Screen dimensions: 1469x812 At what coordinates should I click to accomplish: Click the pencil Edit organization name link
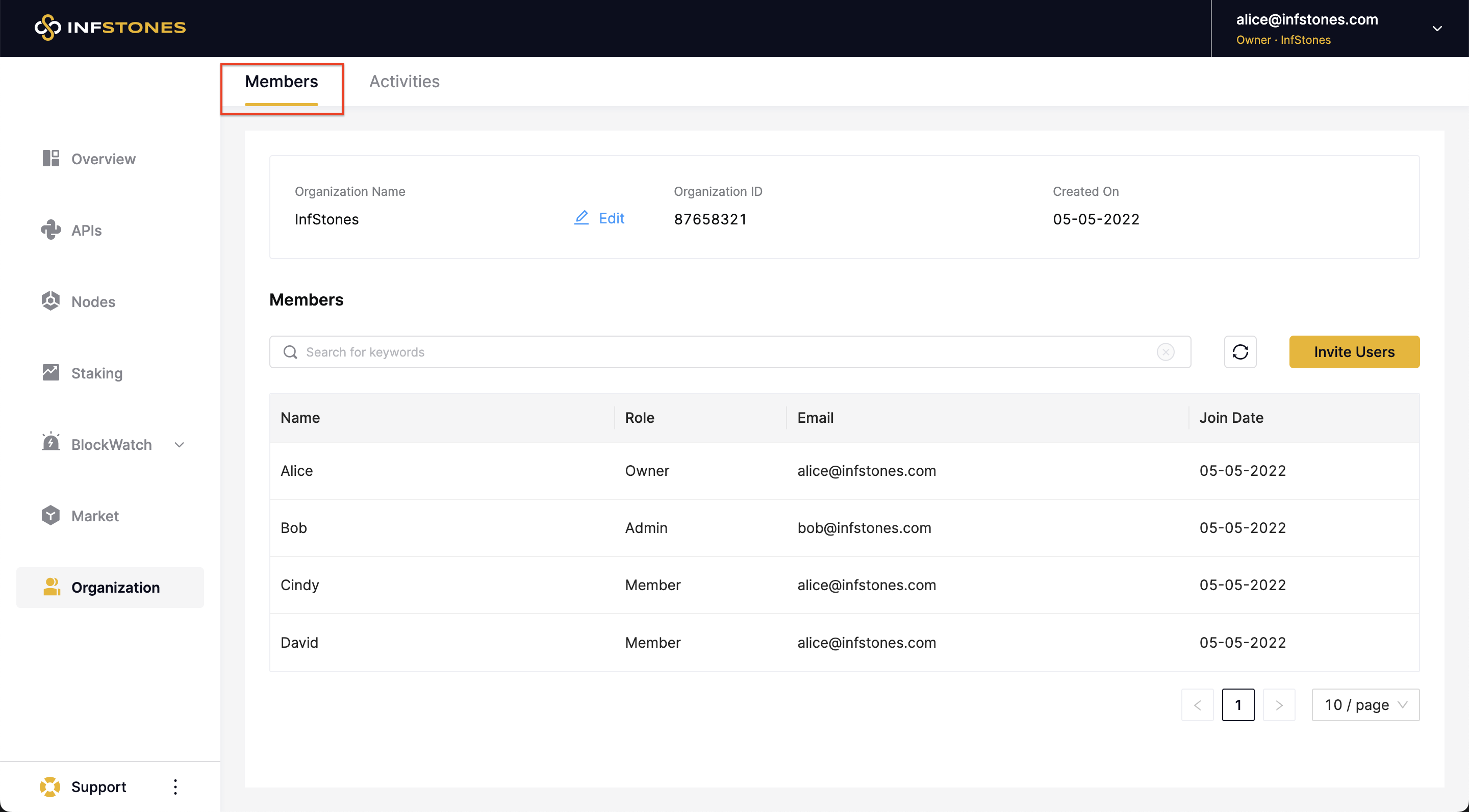tap(599, 218)
